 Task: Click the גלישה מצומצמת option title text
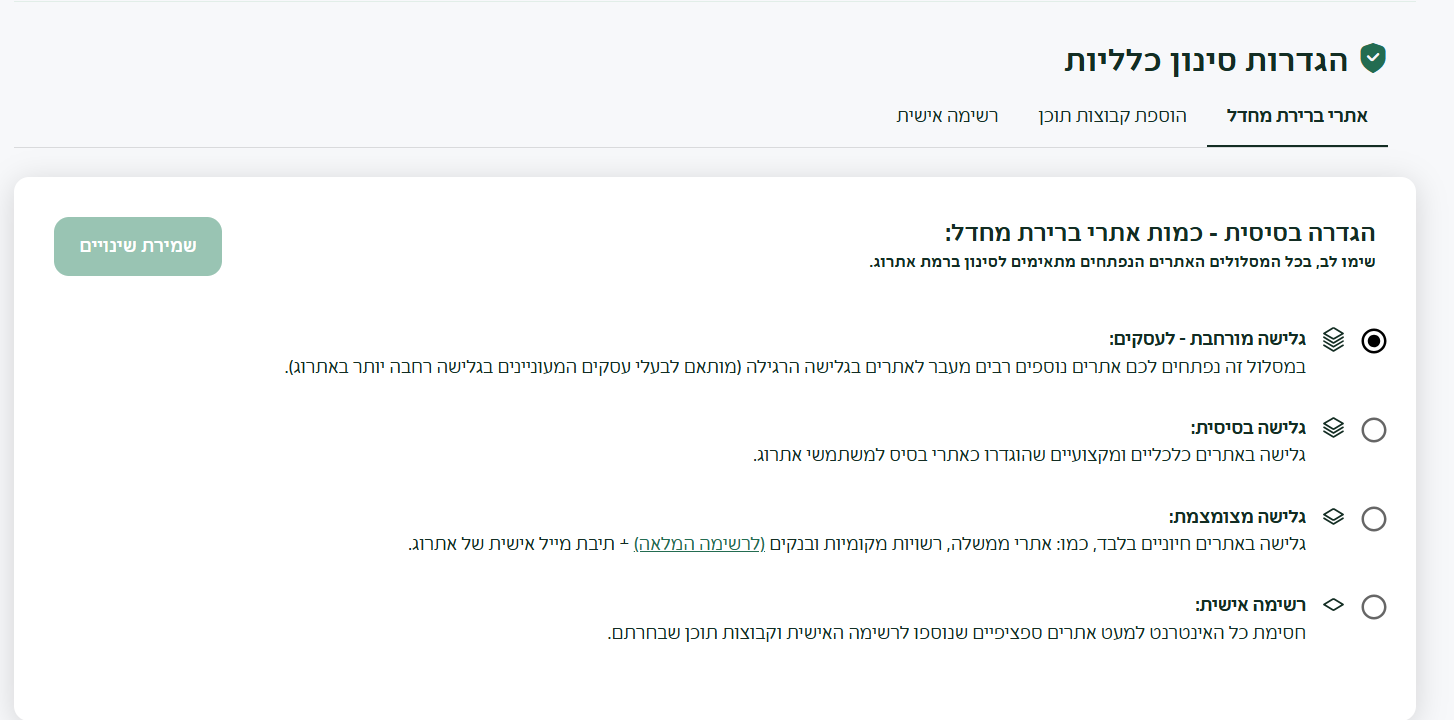(x=1238, y=517)
